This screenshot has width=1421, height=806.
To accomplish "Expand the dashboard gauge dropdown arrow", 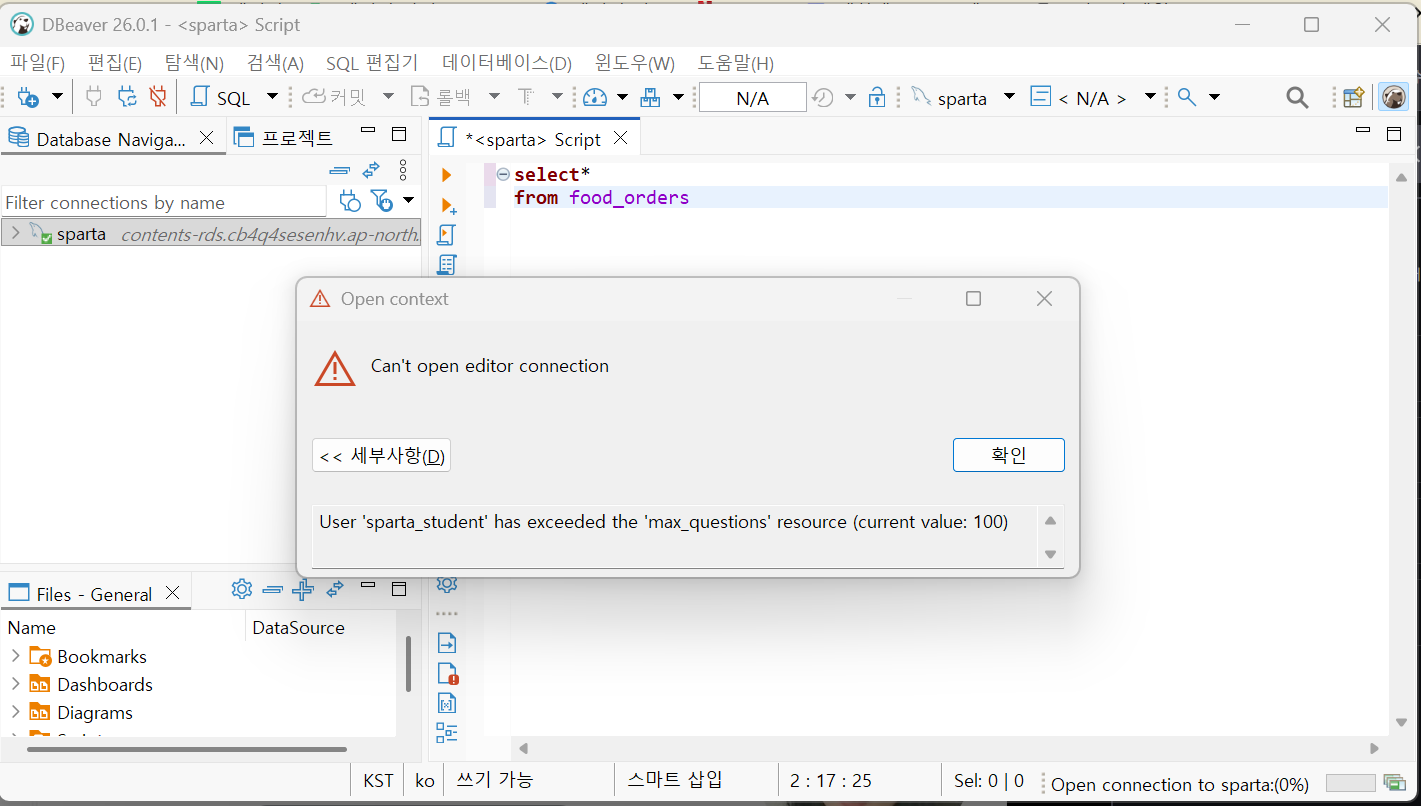I will pyautogui.click(x=622, y=97).
